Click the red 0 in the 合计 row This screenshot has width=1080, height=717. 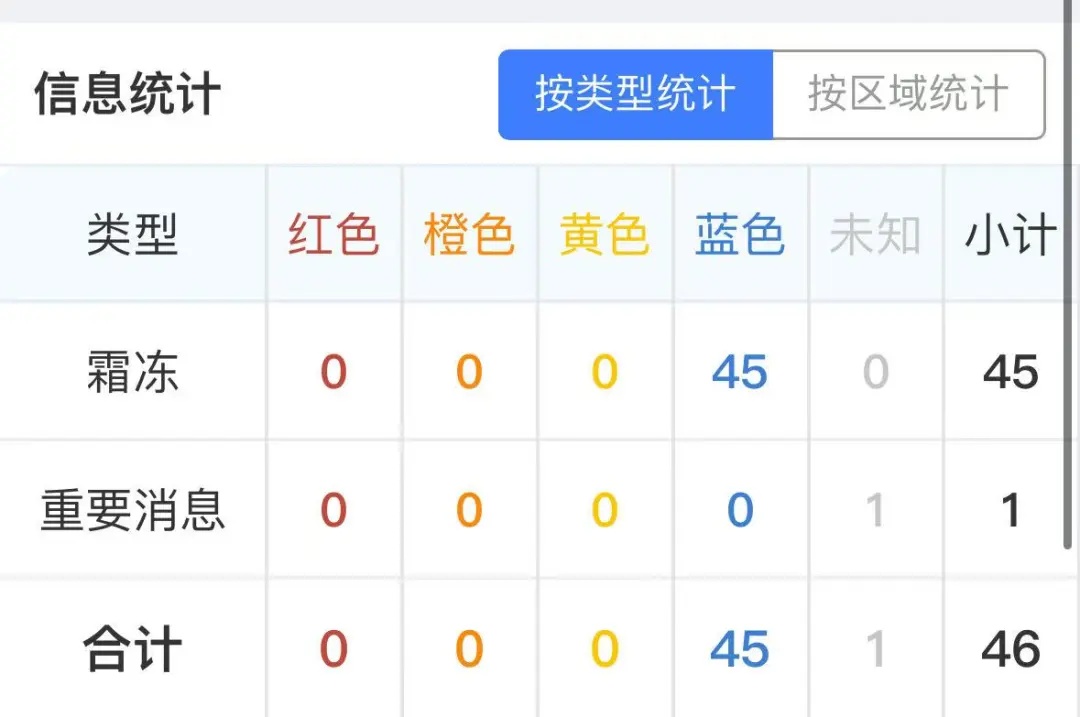(x=333, y=648)
